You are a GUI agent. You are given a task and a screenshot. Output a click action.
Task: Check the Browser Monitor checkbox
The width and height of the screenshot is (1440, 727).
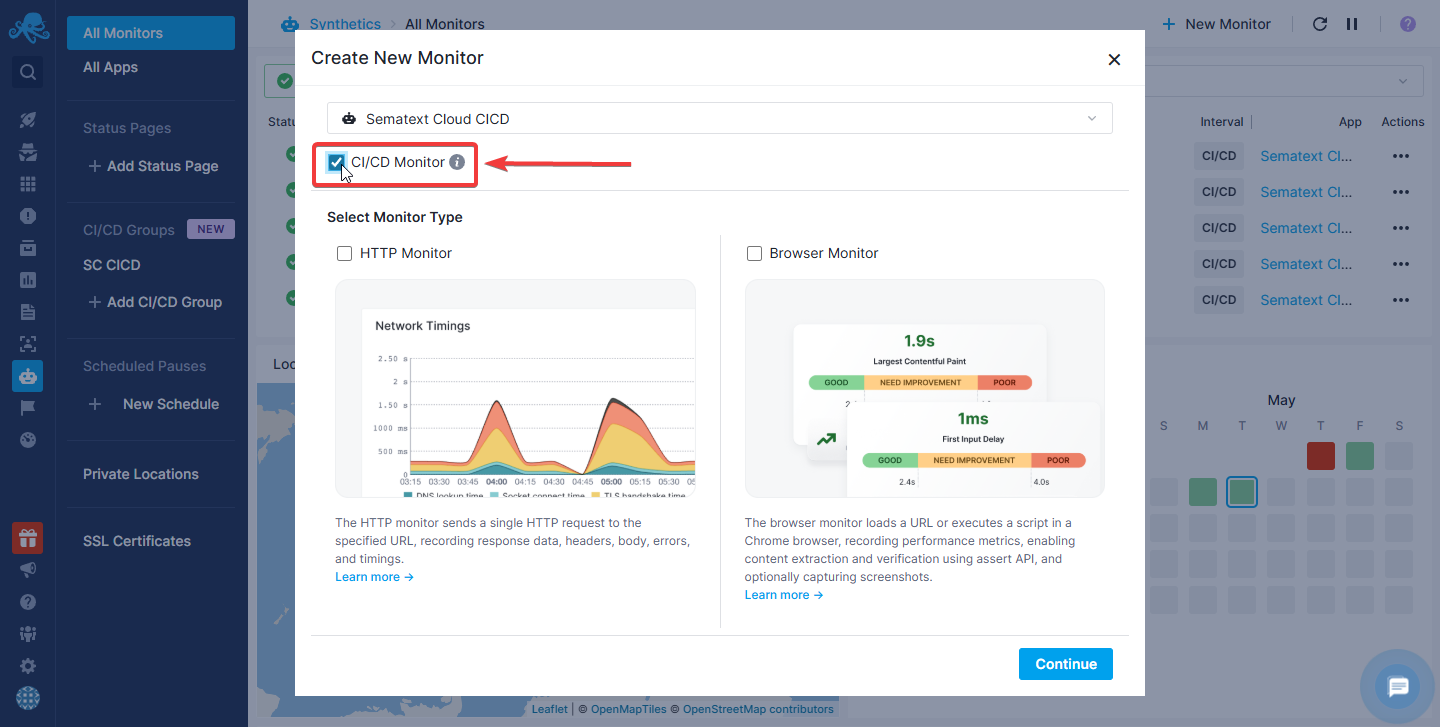coord(754,254)
